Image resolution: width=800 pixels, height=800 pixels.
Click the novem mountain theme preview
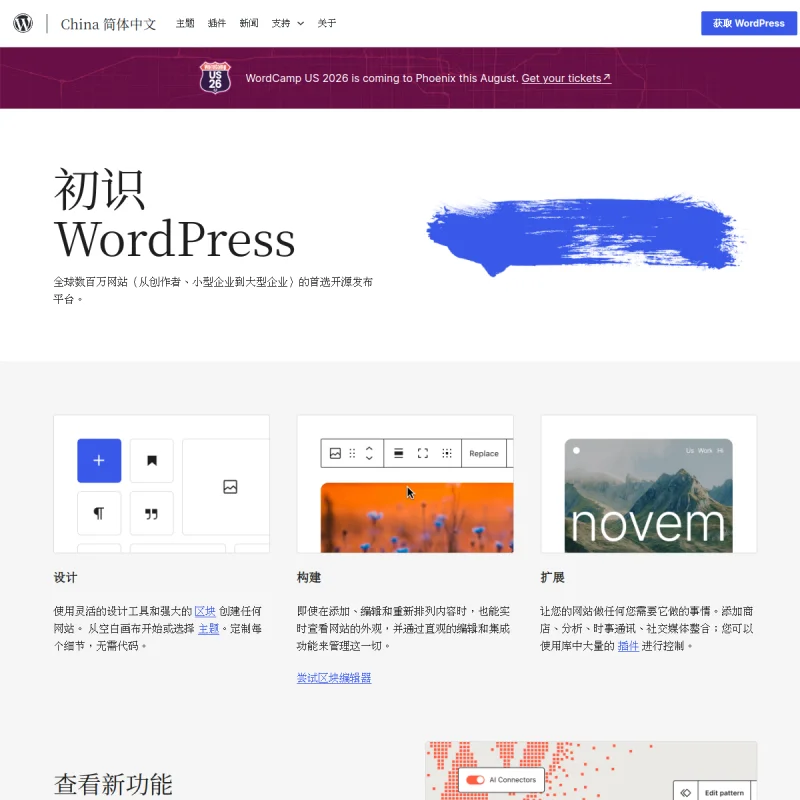point(648,495)
